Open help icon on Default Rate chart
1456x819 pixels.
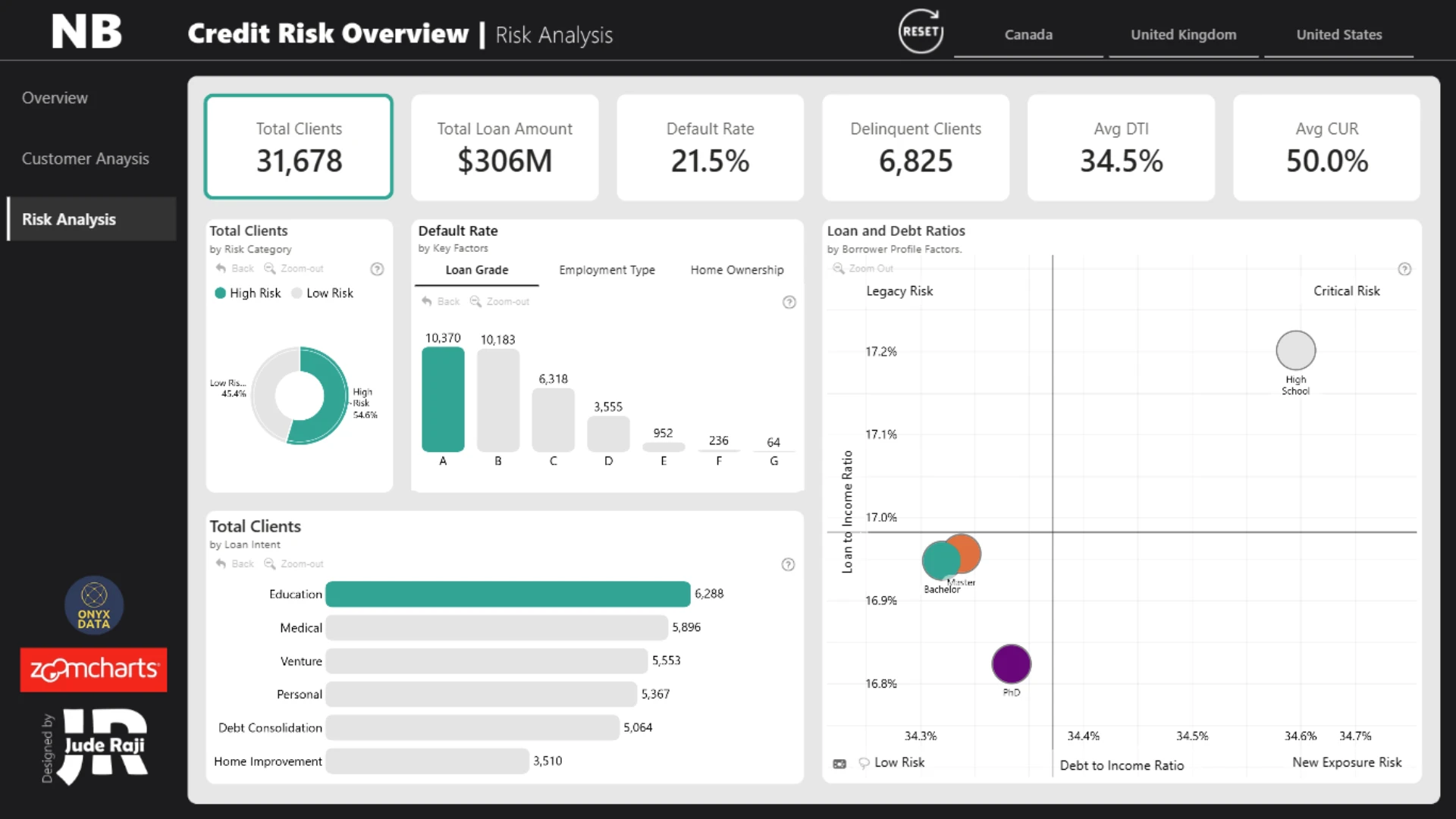coord(789,303)
